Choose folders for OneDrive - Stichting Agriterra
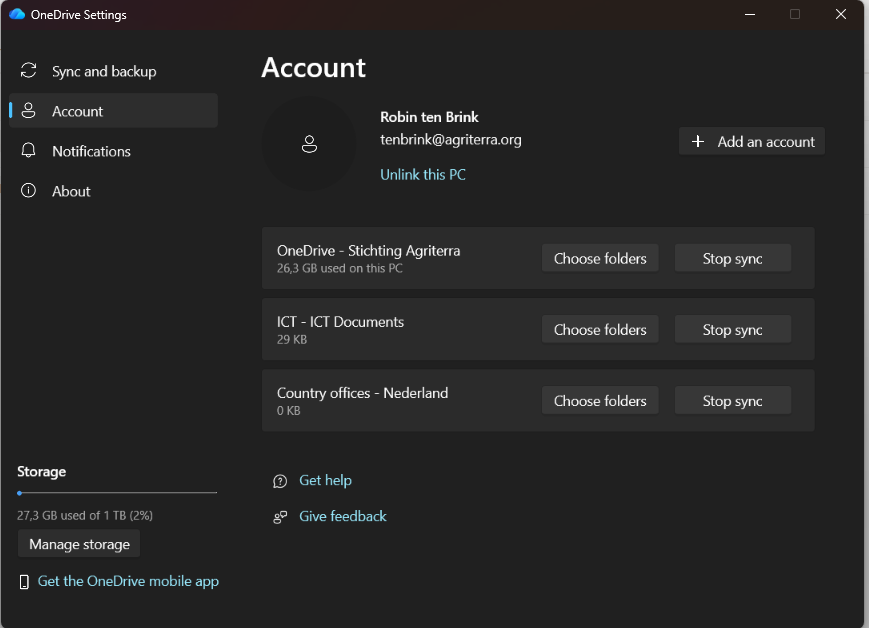The width and height of the screenshot is (869, 628). [600, 258]
